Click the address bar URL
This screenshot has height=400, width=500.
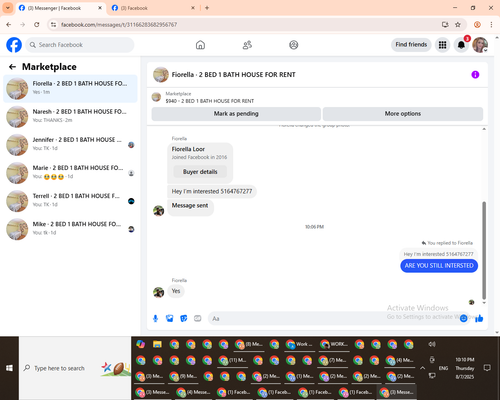[119, 25]
